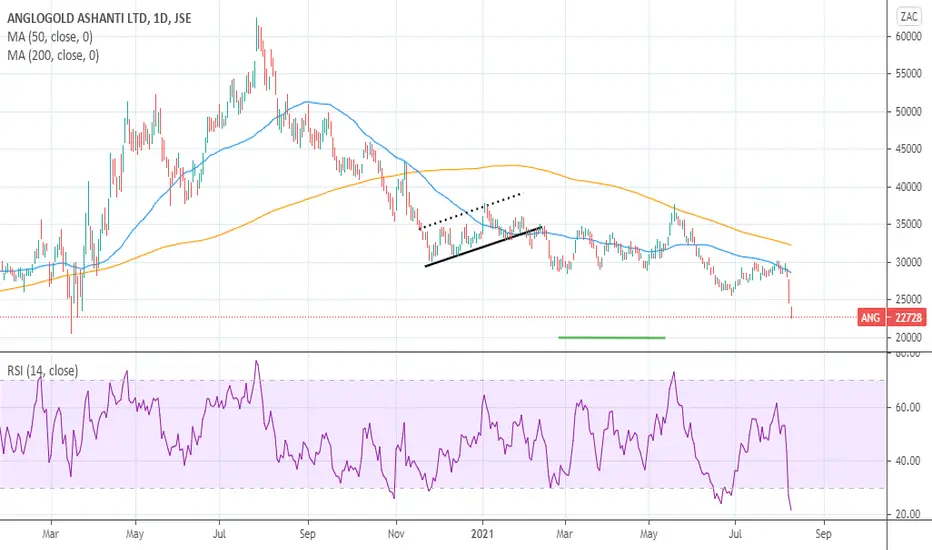Click the 35000 price axis label
This screenshot has height=550, width=932.
coord(908,225)
